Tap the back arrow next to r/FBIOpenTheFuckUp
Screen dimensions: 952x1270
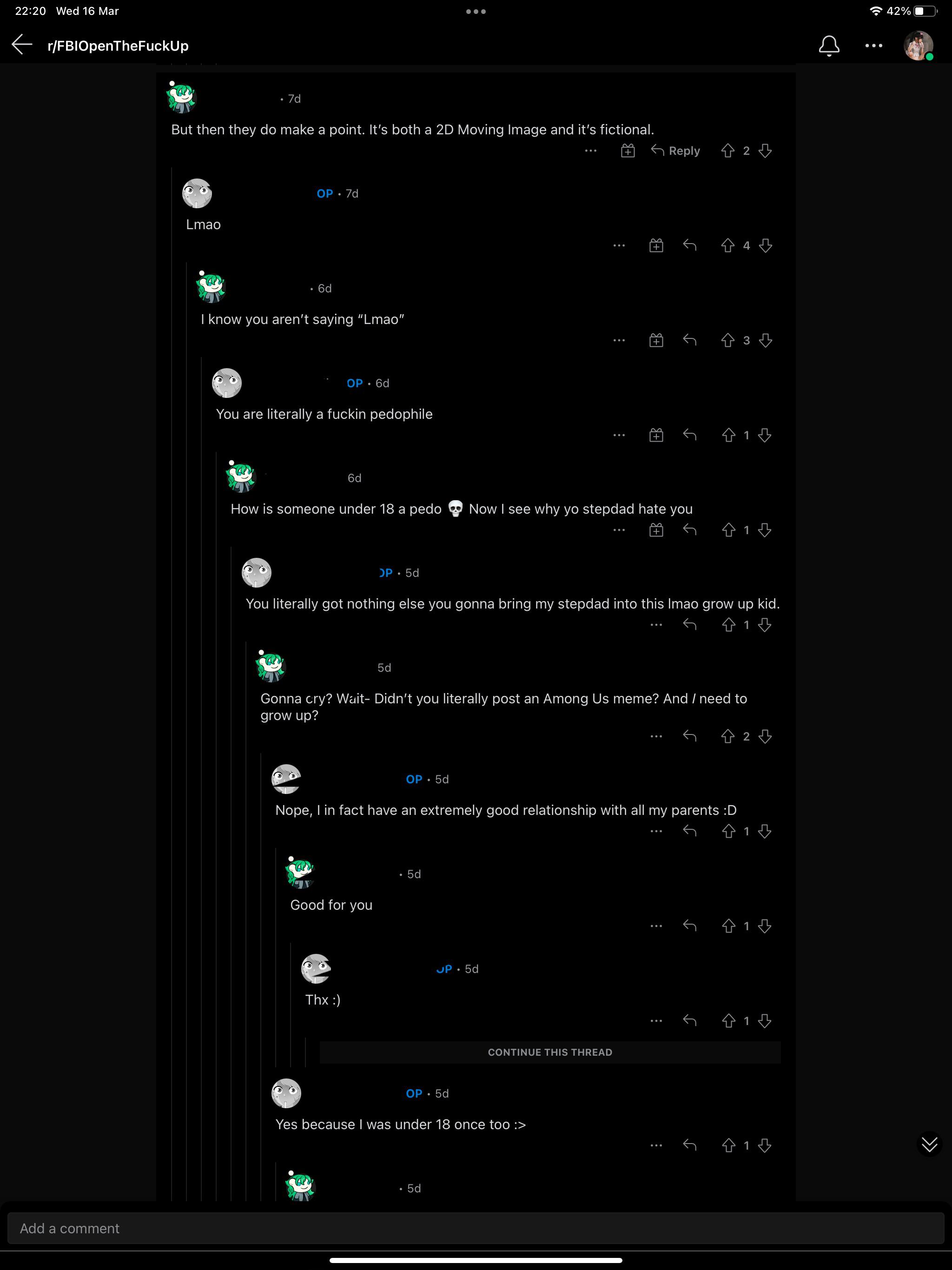pos(22,45)
